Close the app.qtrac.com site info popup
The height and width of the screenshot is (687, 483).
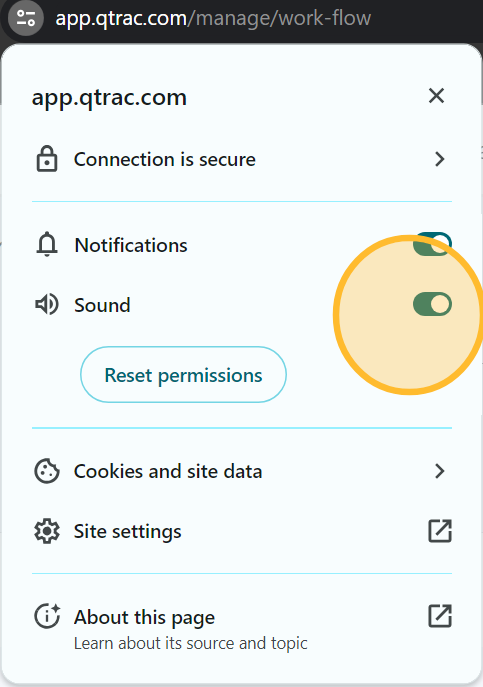(x=437, y=96)
